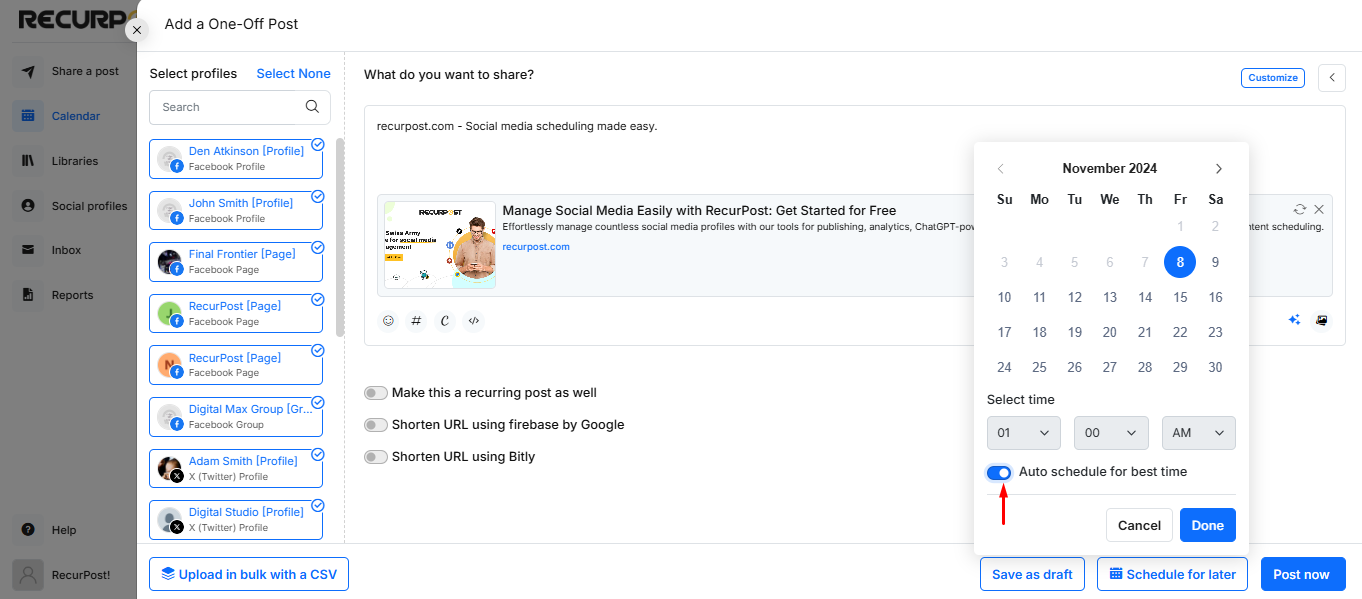Select November 8 in the calendar
The height and width of the screenshot is (599, 1362).
tap(1180, 262)
